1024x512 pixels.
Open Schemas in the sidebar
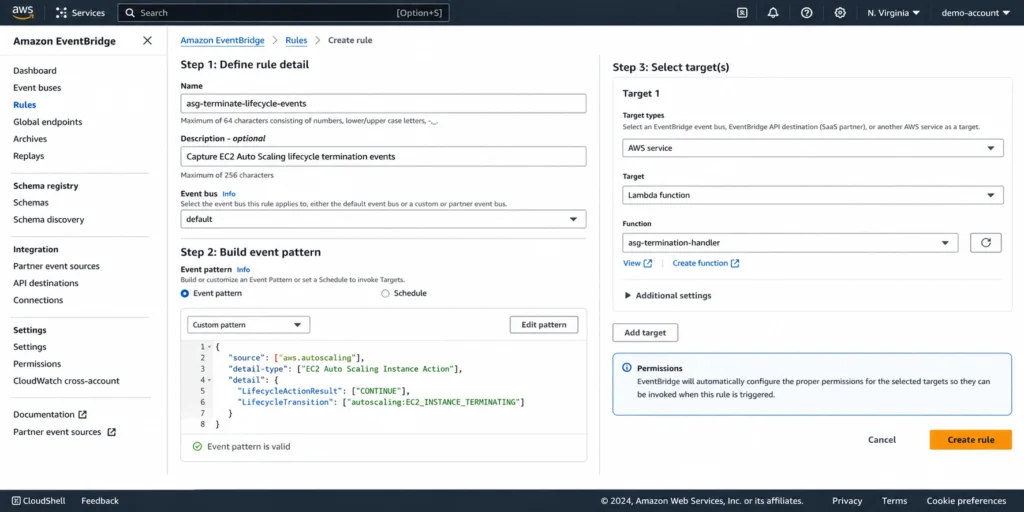tap(31, 202)
